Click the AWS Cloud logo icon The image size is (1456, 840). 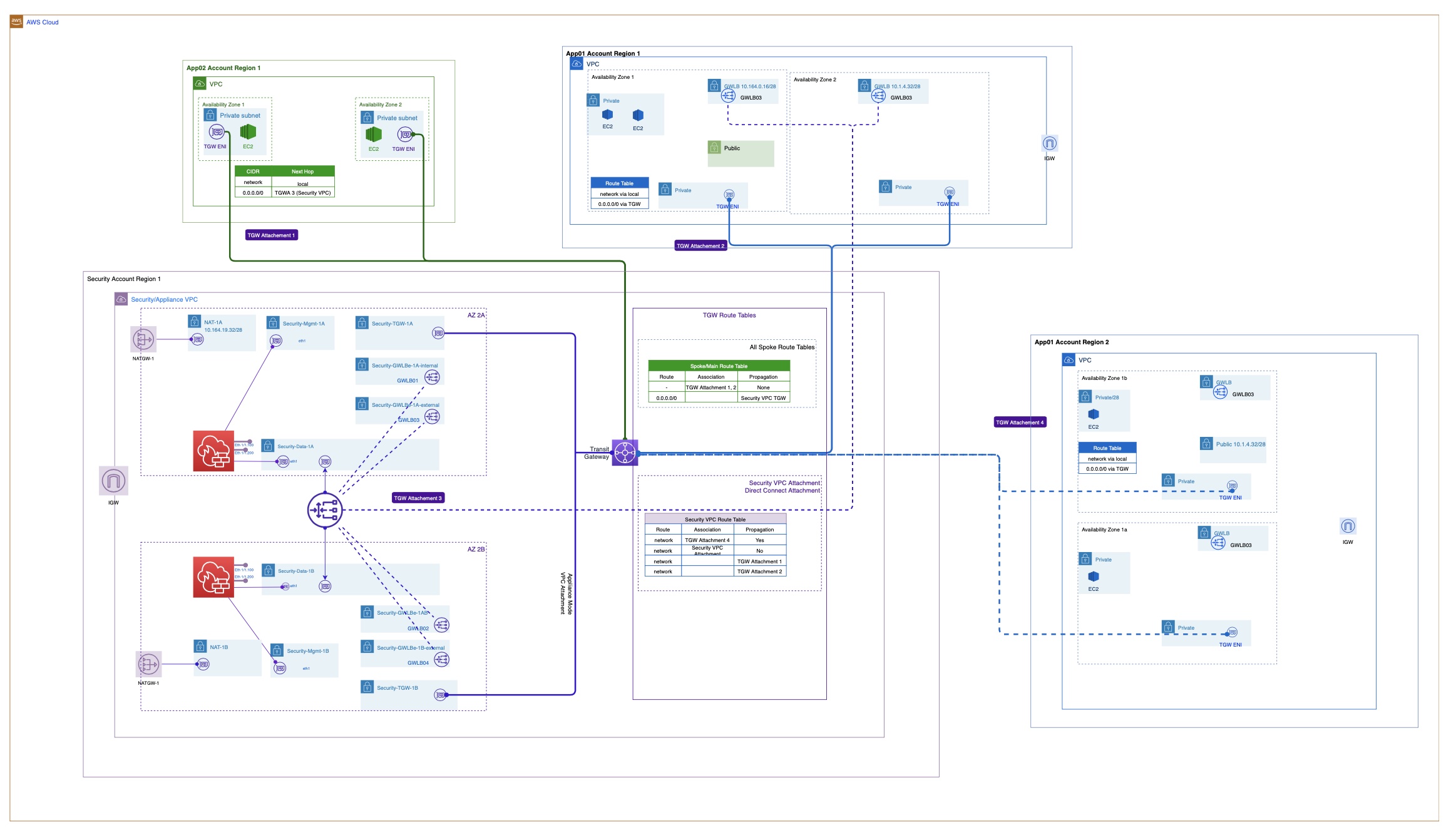click(16, 21)
